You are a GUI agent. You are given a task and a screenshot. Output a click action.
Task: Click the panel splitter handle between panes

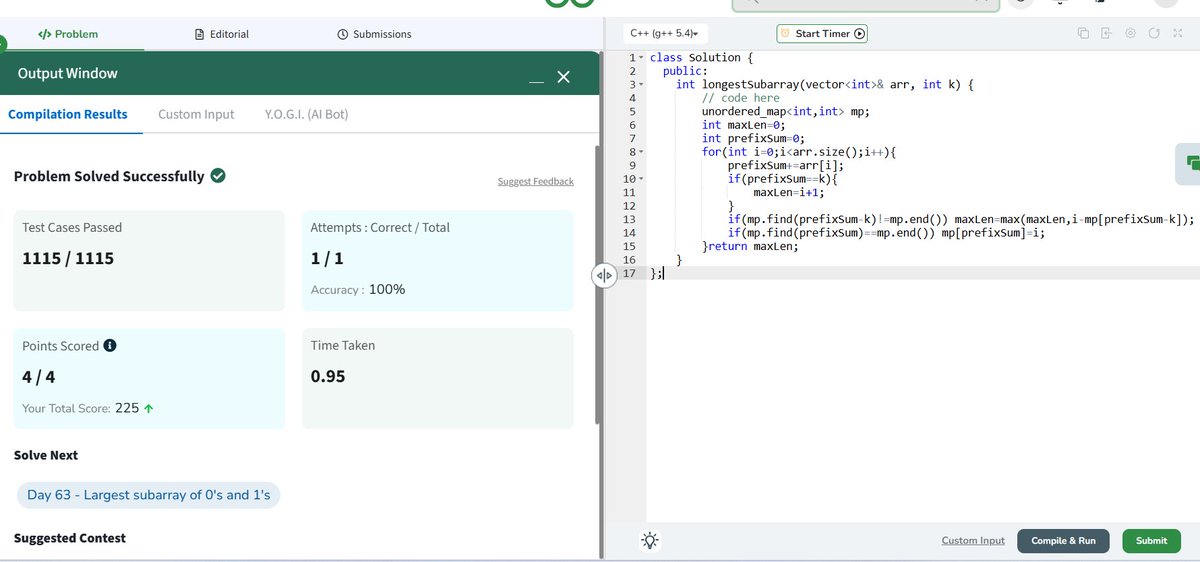pos(604,276)
